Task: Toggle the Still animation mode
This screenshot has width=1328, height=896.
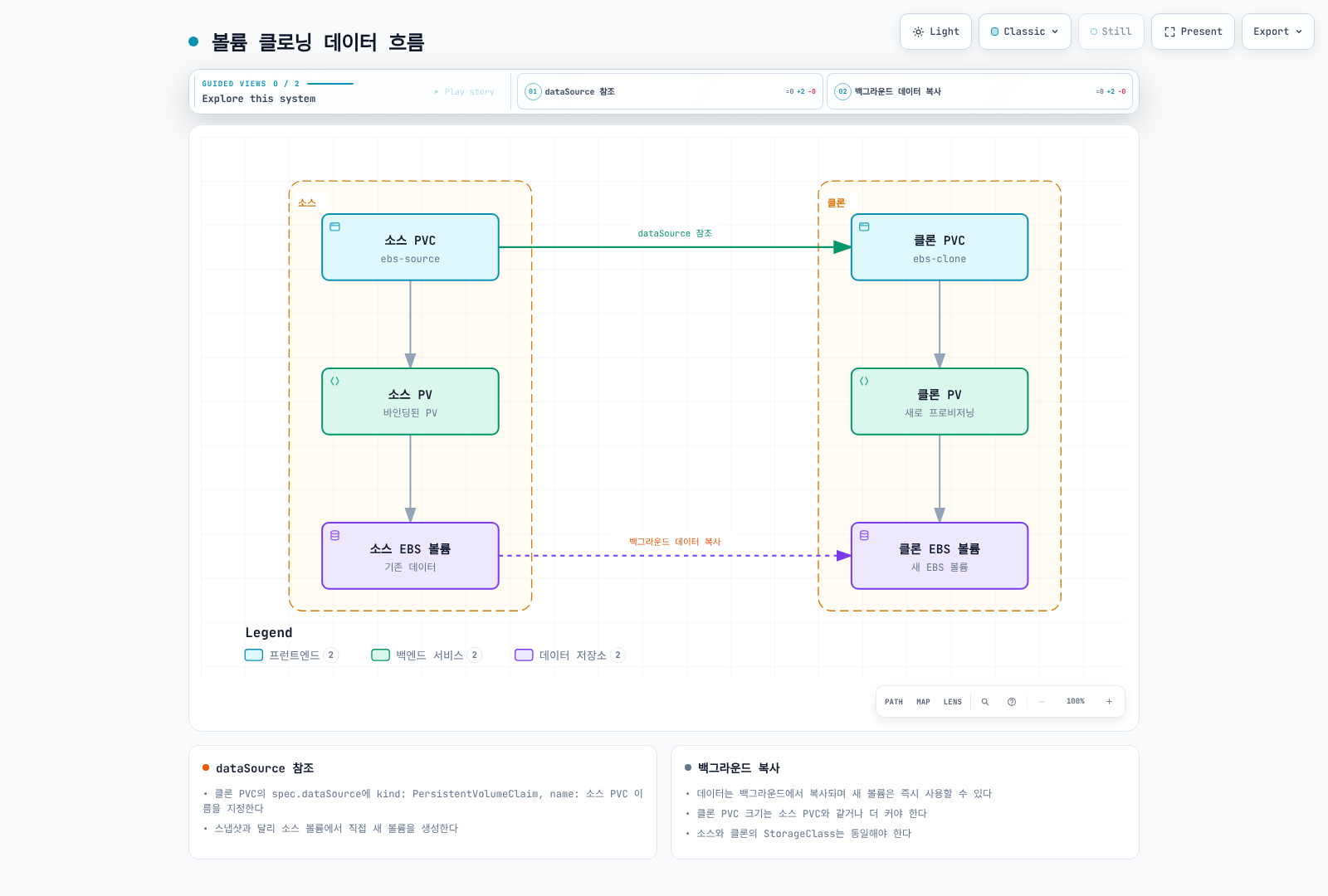Action: 1111,32
